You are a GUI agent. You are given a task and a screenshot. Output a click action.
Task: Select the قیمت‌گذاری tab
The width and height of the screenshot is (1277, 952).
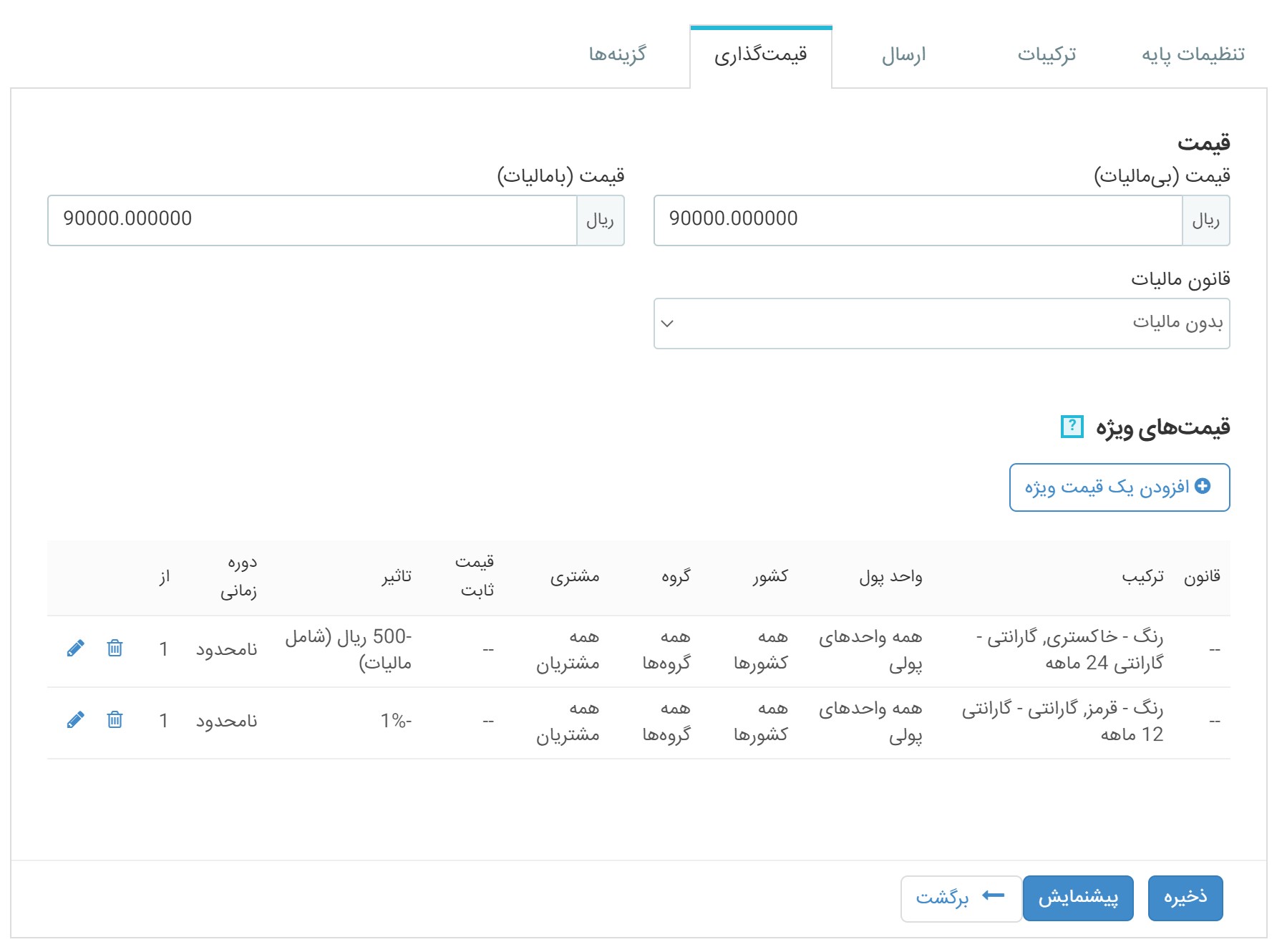[x=761, y=56]
